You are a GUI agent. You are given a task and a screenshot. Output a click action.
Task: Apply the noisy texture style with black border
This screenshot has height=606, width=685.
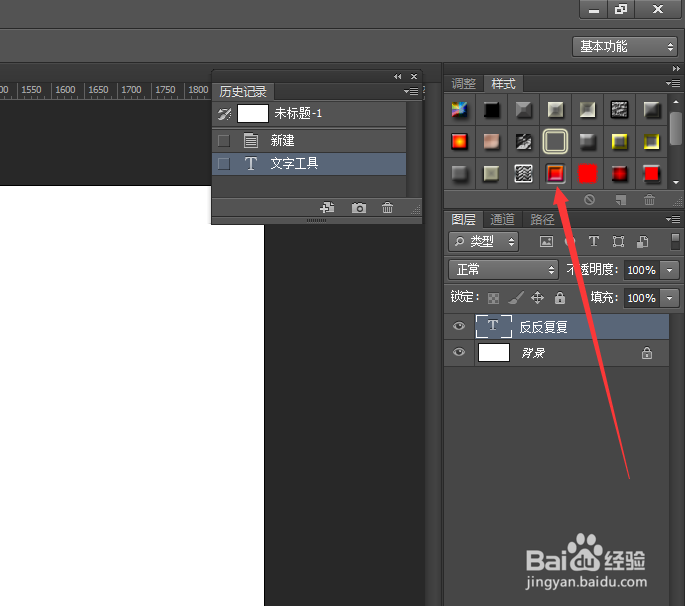(x=619, y=110)
